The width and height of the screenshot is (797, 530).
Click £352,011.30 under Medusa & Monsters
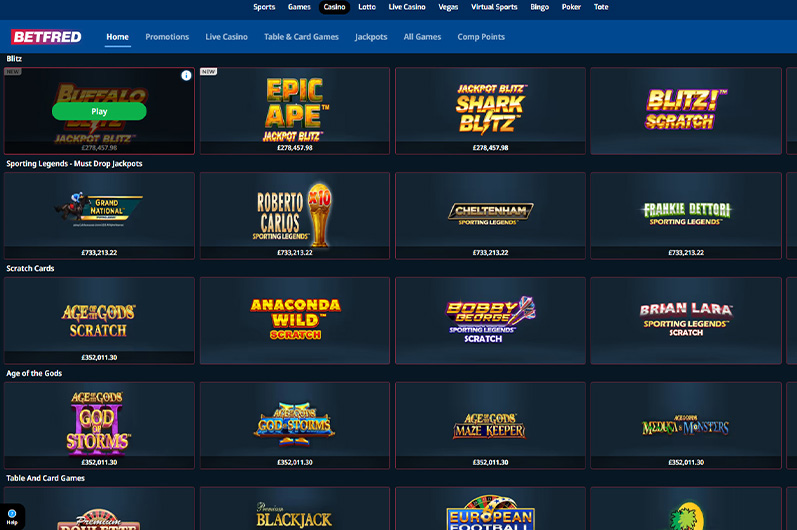pyautogui.click(x=686, y=462)
